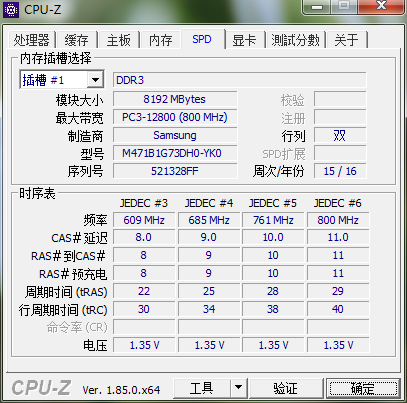Image resolution: width=407 pixels, height=403 pixels.
Task: Click the tRC value 40
Action: pos(338,309)
